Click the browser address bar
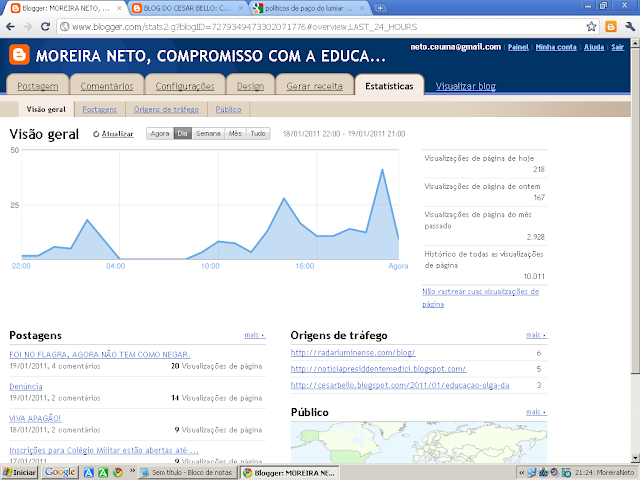The image size is (640, 480). click(322, 27)
